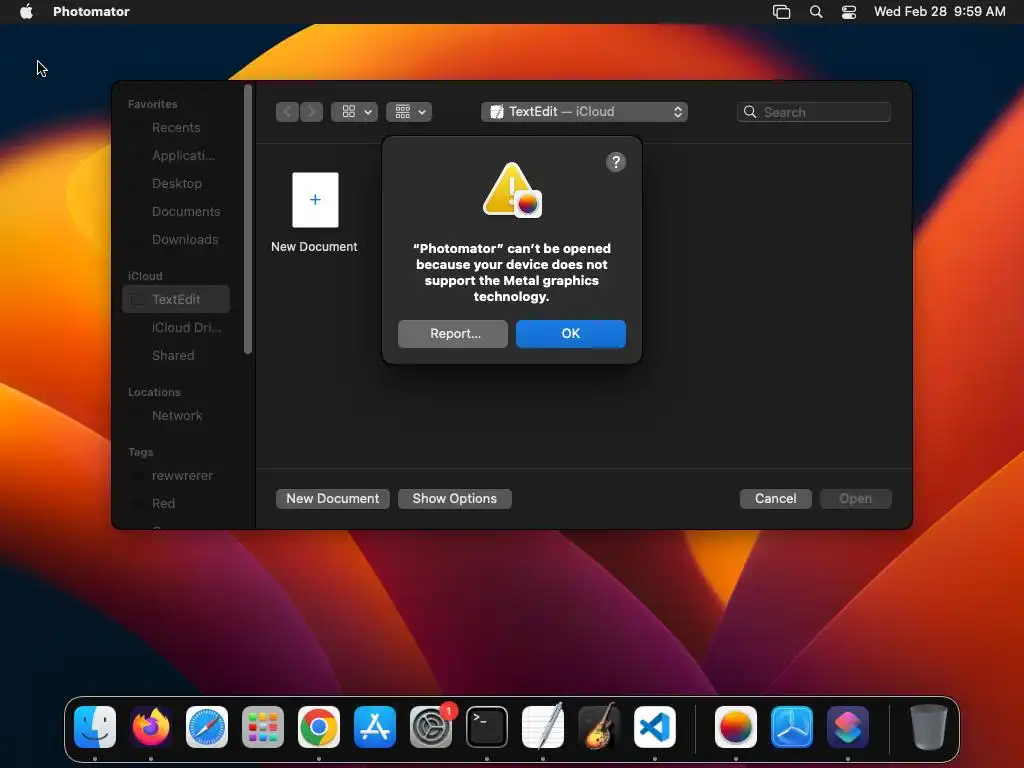The width and height of the screenshot is (1024, 768).
Task: Select Desktop in the sidebar
Action: tap(176, 184)
